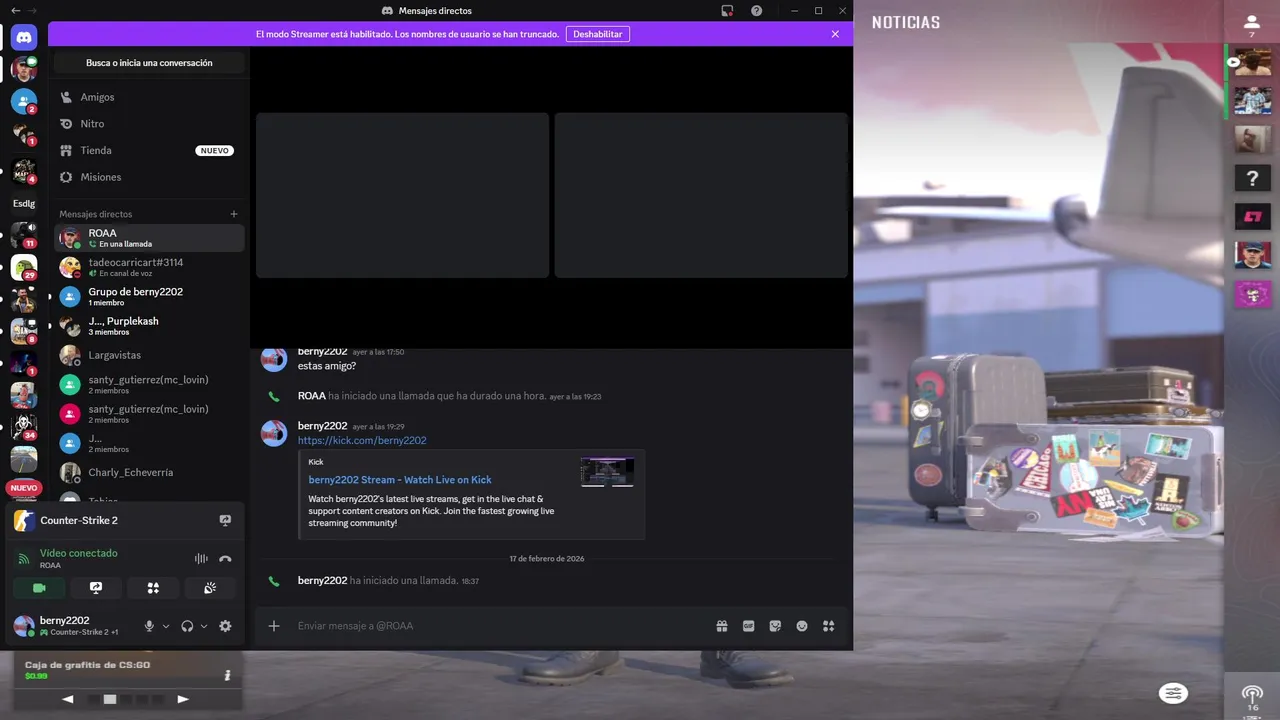Toggle noise suppression waveform icon
1280x720 pixels.
click(x=201, y=559)
